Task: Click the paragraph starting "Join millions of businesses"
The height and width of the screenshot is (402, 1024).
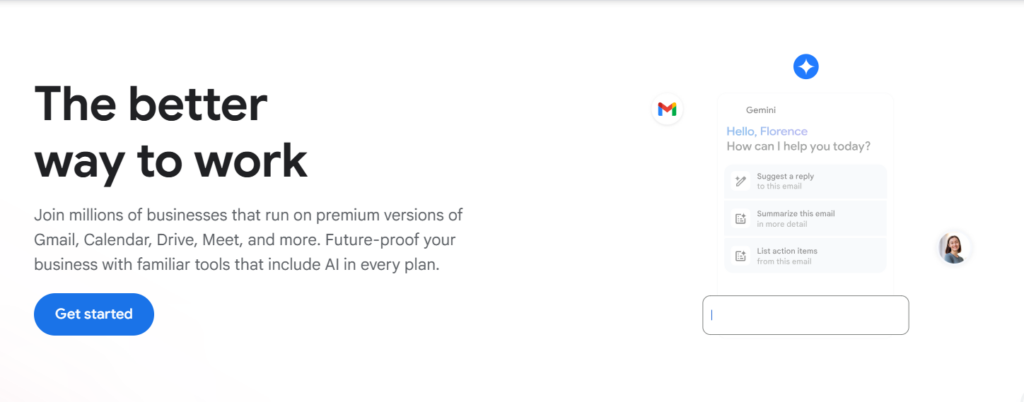Action: pyautogui.click(x=247, y=240)
